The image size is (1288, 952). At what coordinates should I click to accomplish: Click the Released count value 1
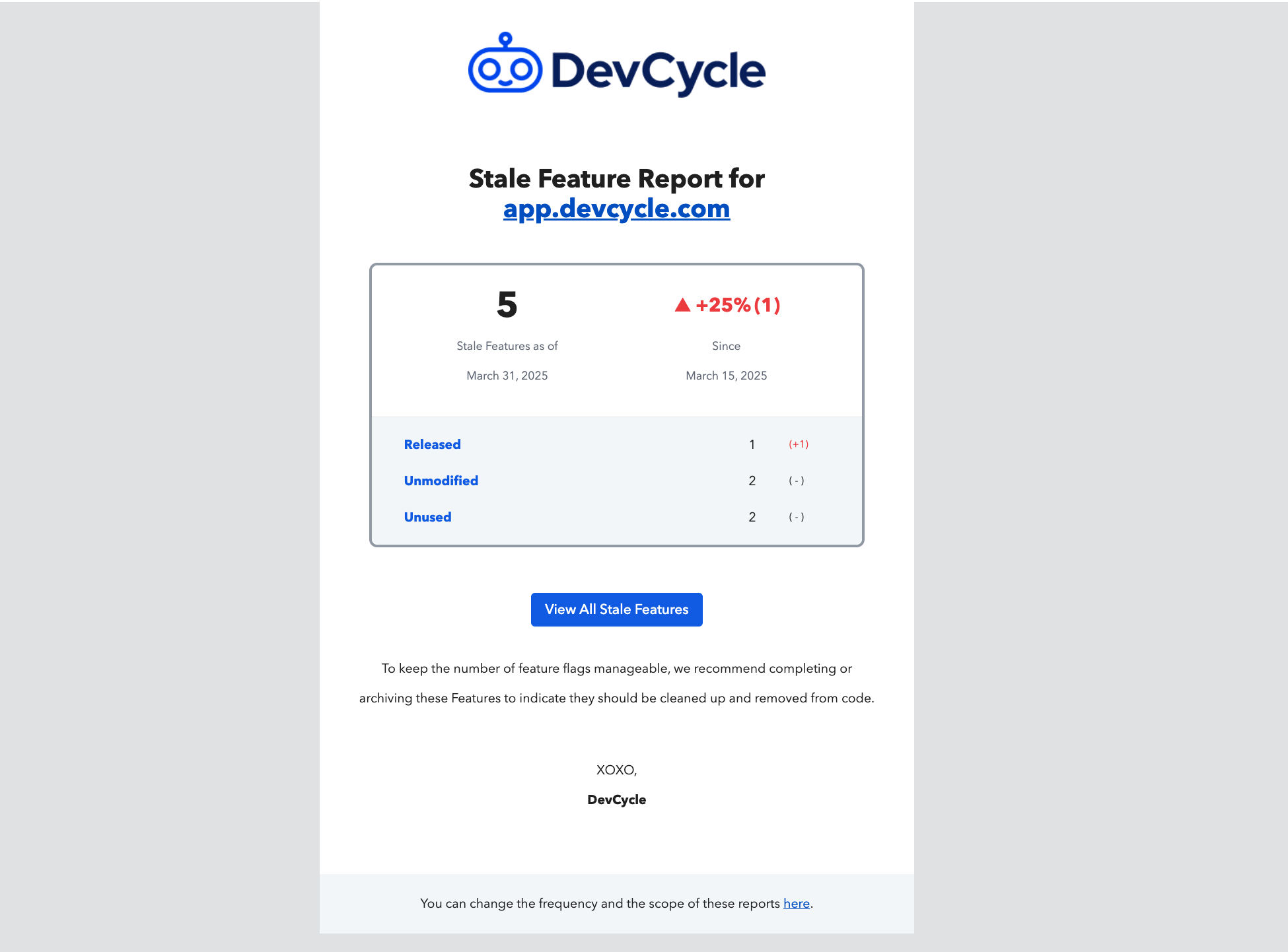point(752,444)
